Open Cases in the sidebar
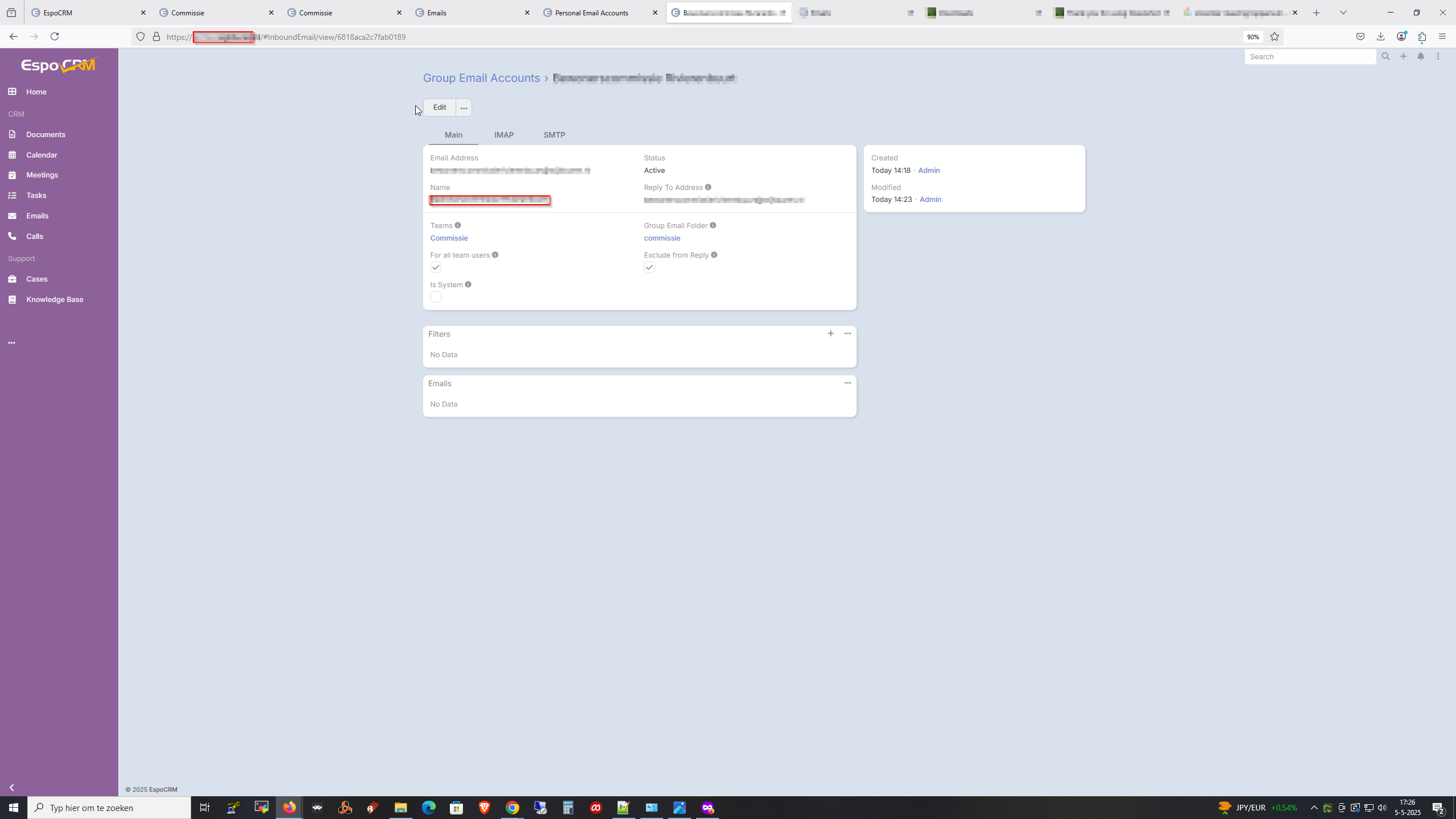The width and height of the screenshot is (1456, 819). coord(36,279)
